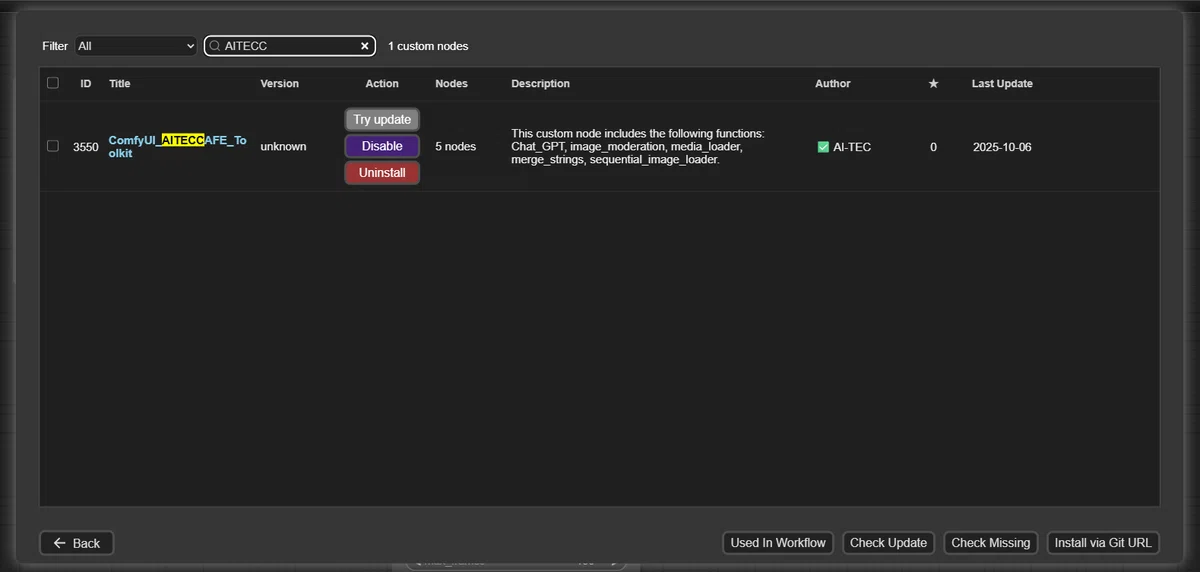This screenshot has width=1200, height=572.
Task: Select the 'unknown' version cell
Action: pos(283,147)
